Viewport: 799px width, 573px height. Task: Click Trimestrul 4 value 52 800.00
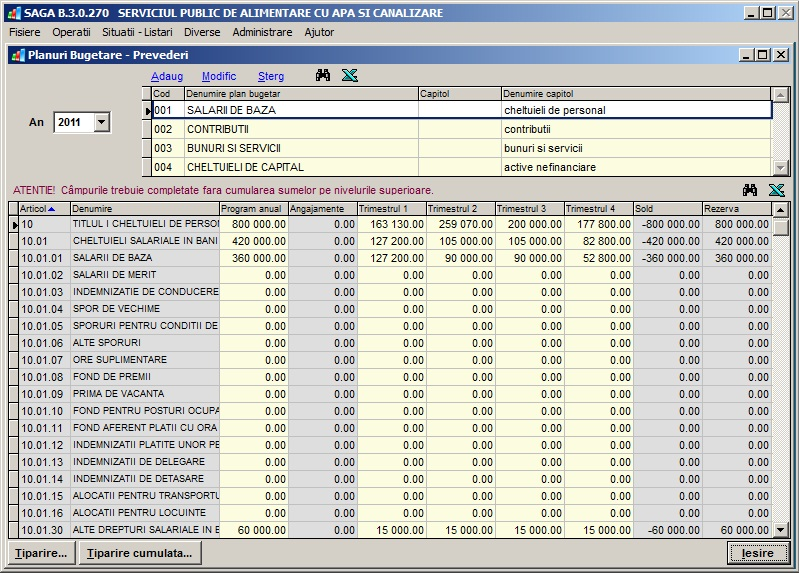(x=599, y=258)
